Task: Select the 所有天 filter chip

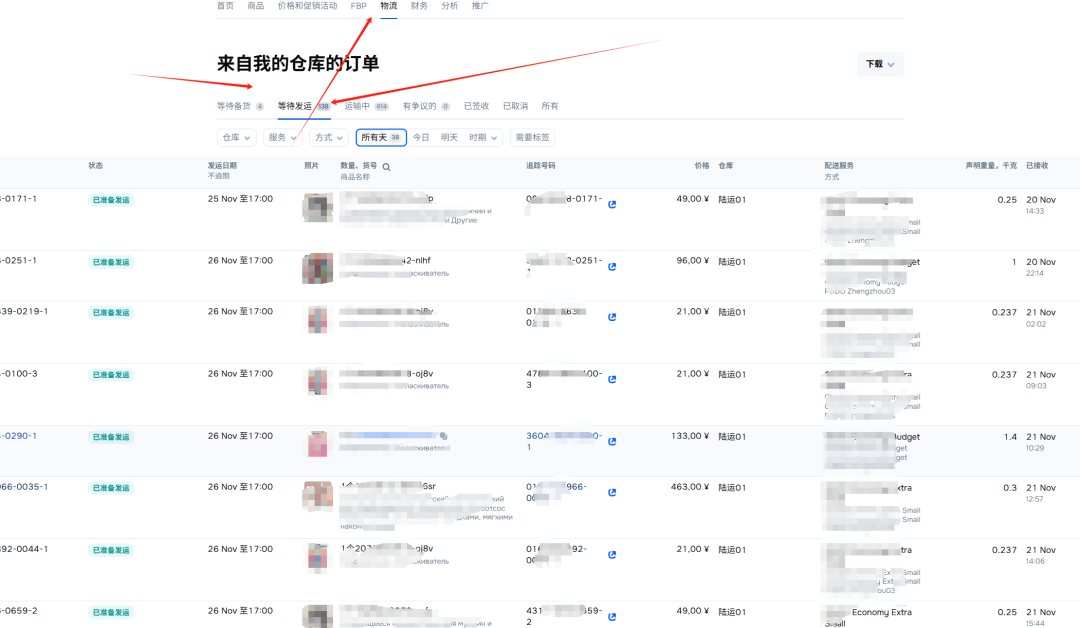Action: tap(381, 138)
